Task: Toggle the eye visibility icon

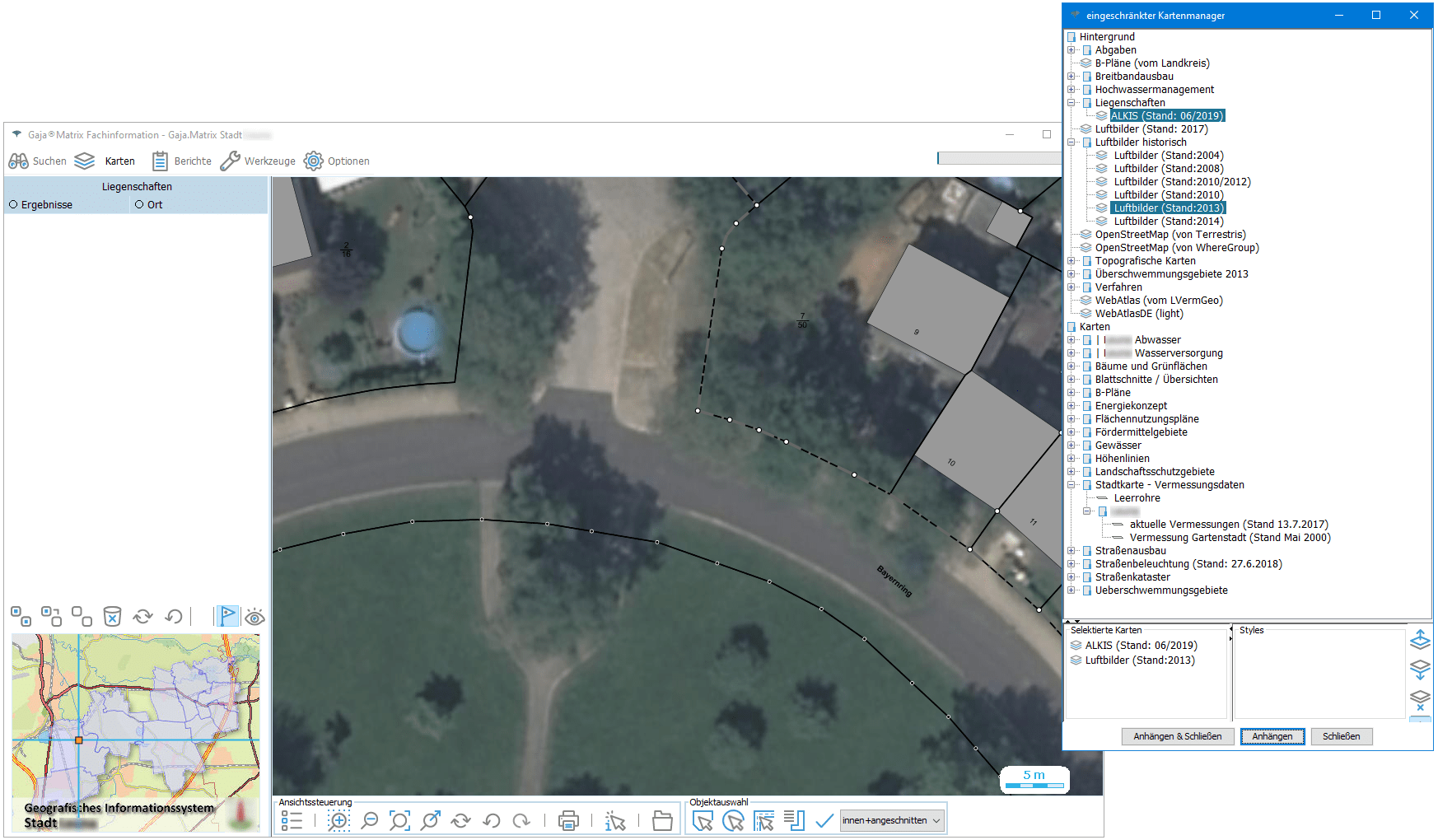Action: click(x=254, y=617)
